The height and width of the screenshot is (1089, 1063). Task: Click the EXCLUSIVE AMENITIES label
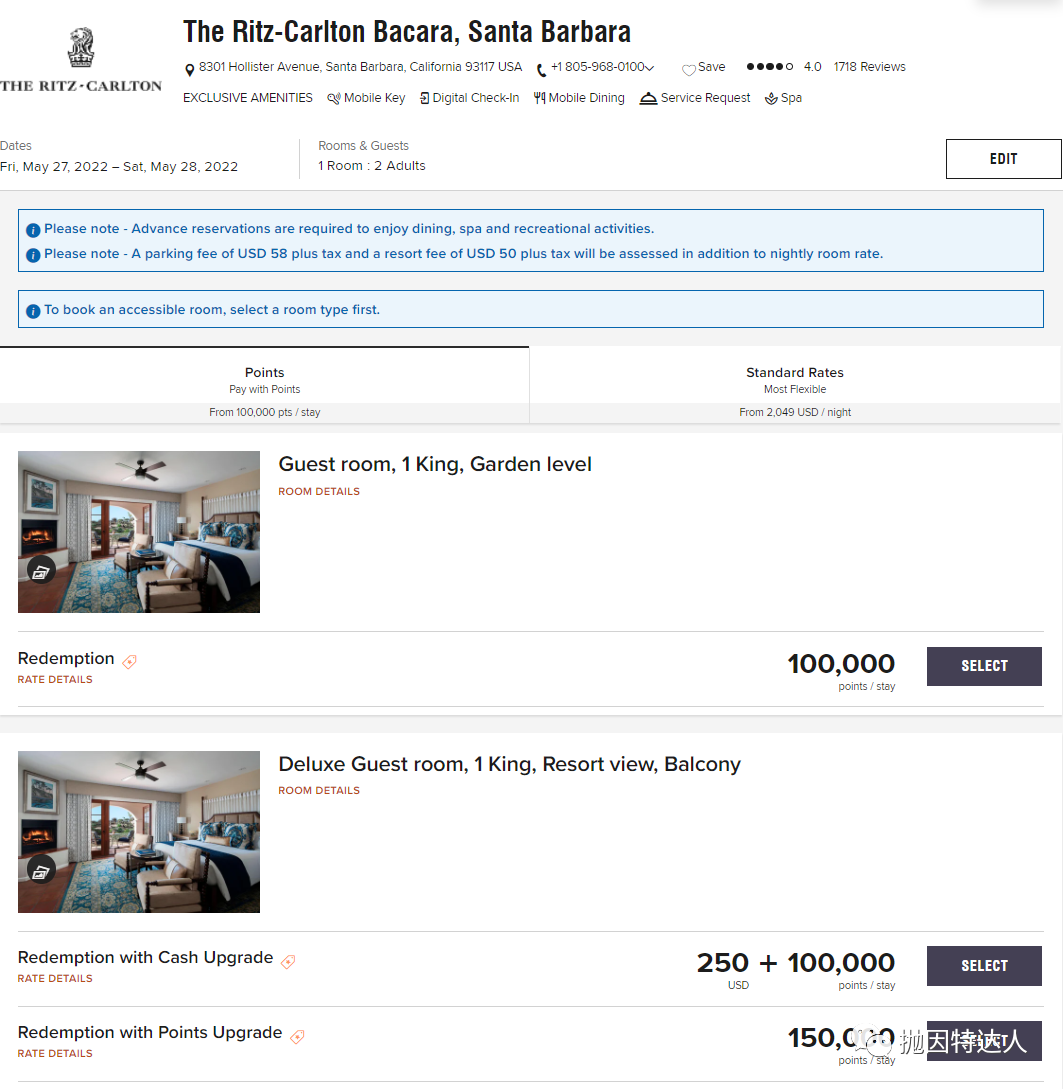click(x=248, y=98)
